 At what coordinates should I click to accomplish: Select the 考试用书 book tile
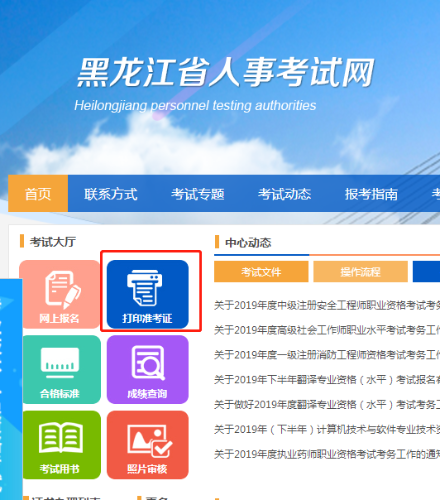pyautogui.click(x=61, y=445)
